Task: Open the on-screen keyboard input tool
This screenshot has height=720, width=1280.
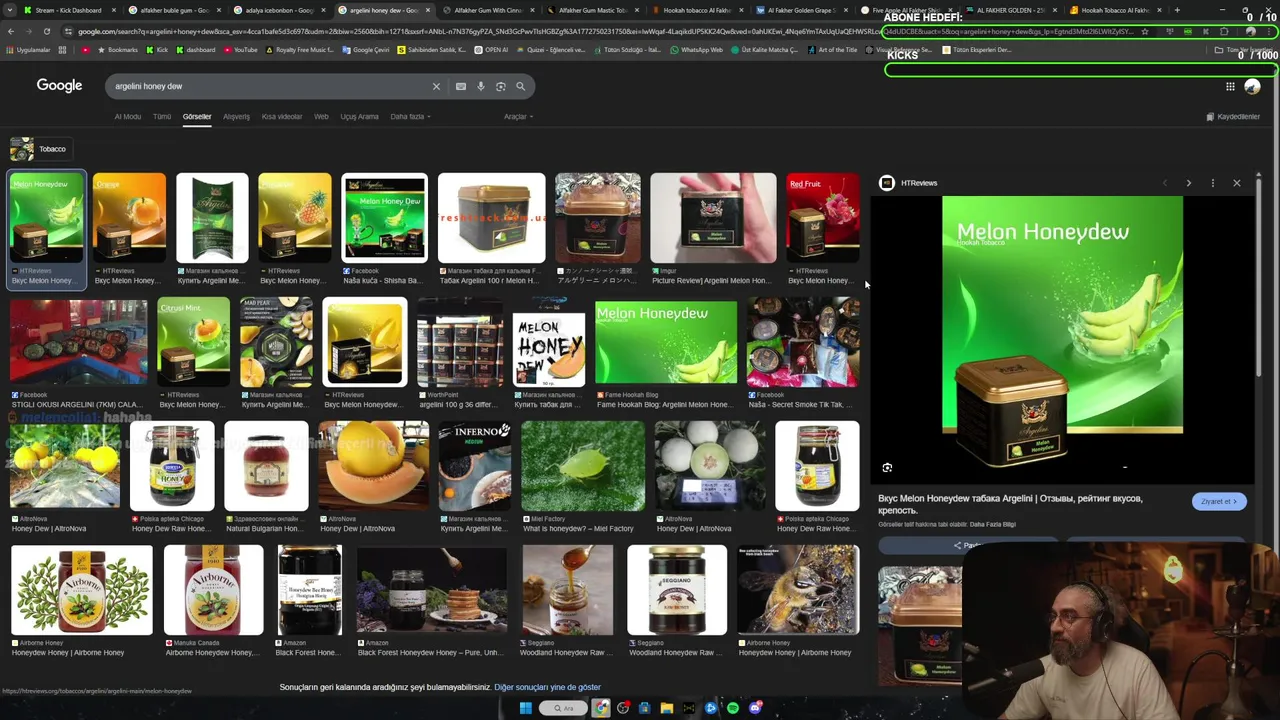Action: point(461,86)
